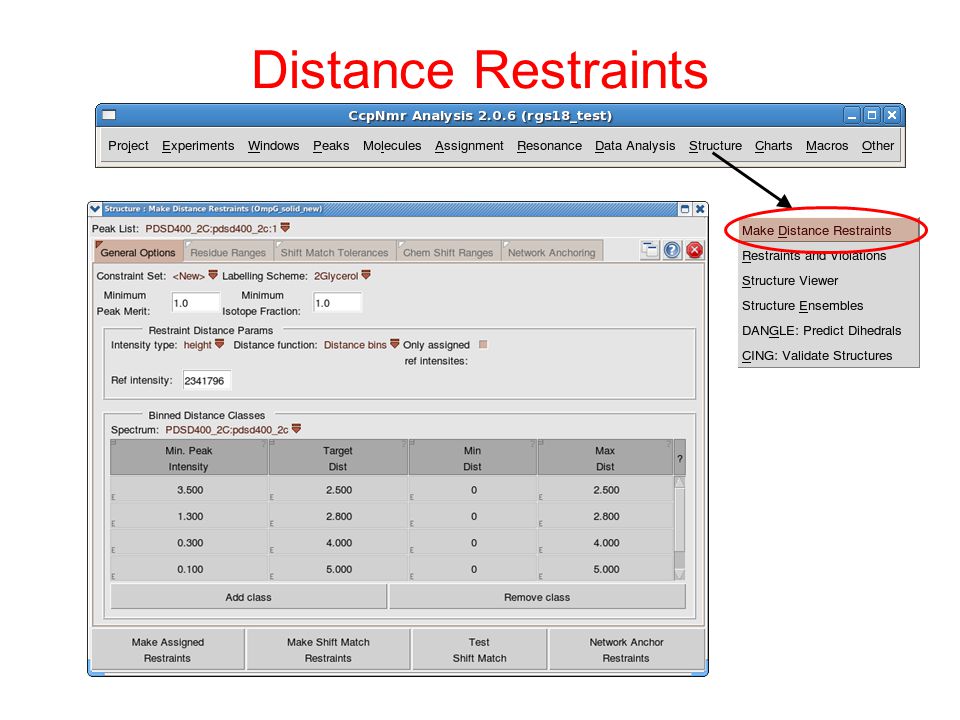Select the 1.300 intensity cell

pos(190,516)
